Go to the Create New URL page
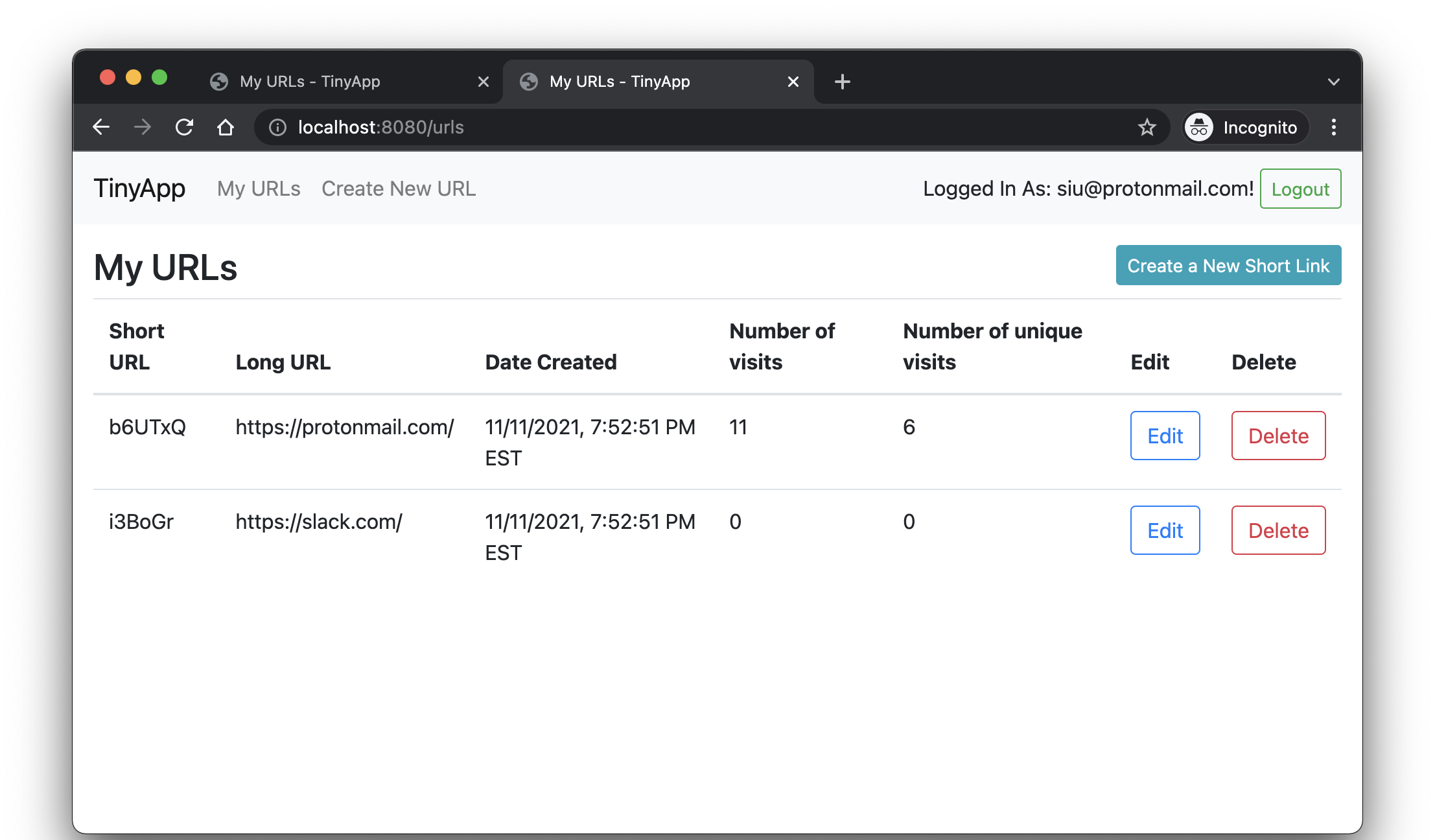1435x840 pixels. [x=399, y=189]
